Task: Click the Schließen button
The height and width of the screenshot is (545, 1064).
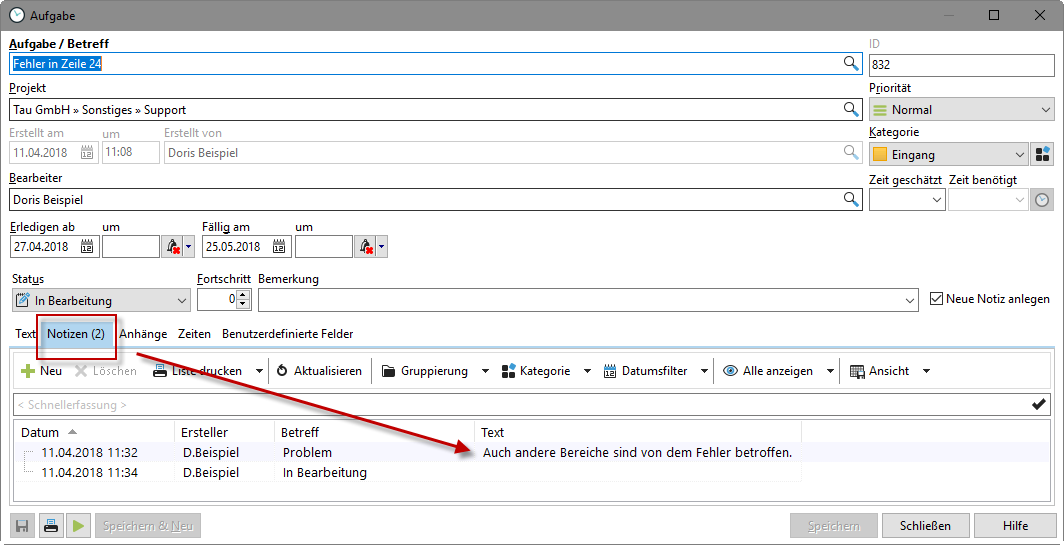Action: [926, 526]
